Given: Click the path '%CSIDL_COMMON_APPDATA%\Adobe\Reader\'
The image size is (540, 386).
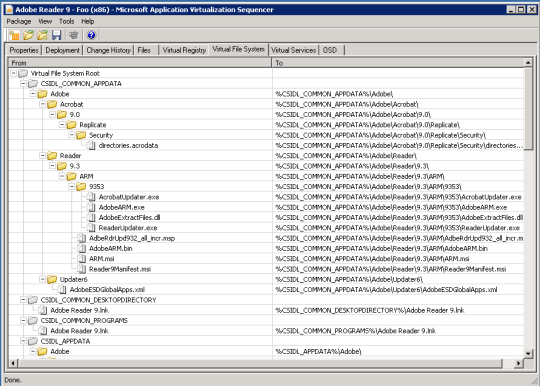Looking at the screenshot, I should point(346,156).
